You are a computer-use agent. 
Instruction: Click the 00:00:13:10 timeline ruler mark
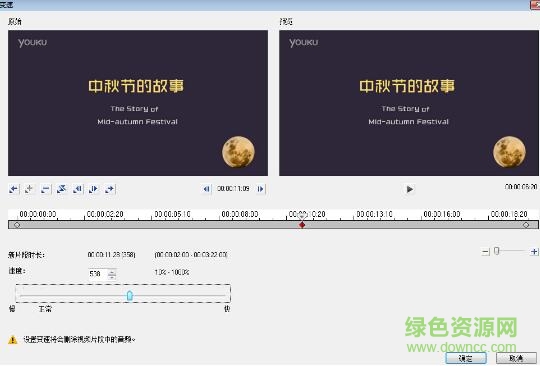tap(374, 214)
